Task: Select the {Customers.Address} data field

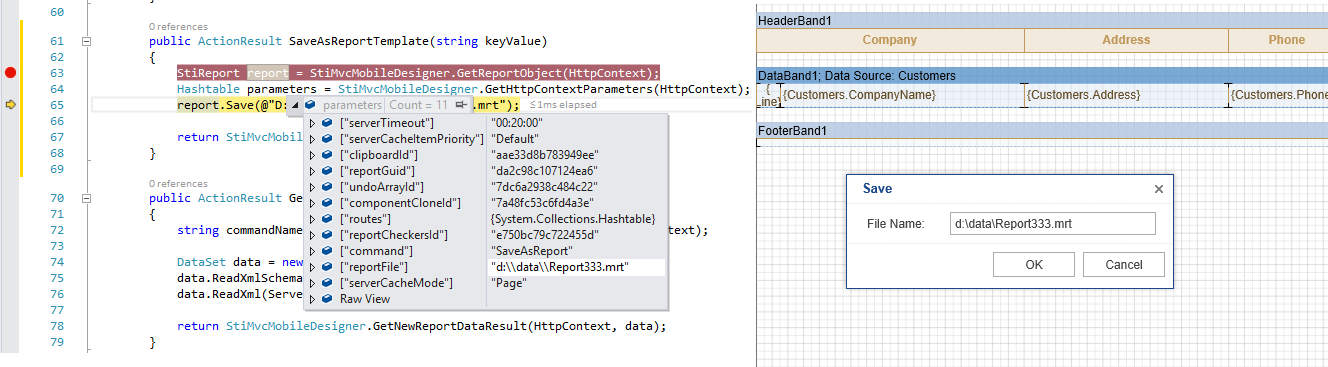Action: point(1126,95)
